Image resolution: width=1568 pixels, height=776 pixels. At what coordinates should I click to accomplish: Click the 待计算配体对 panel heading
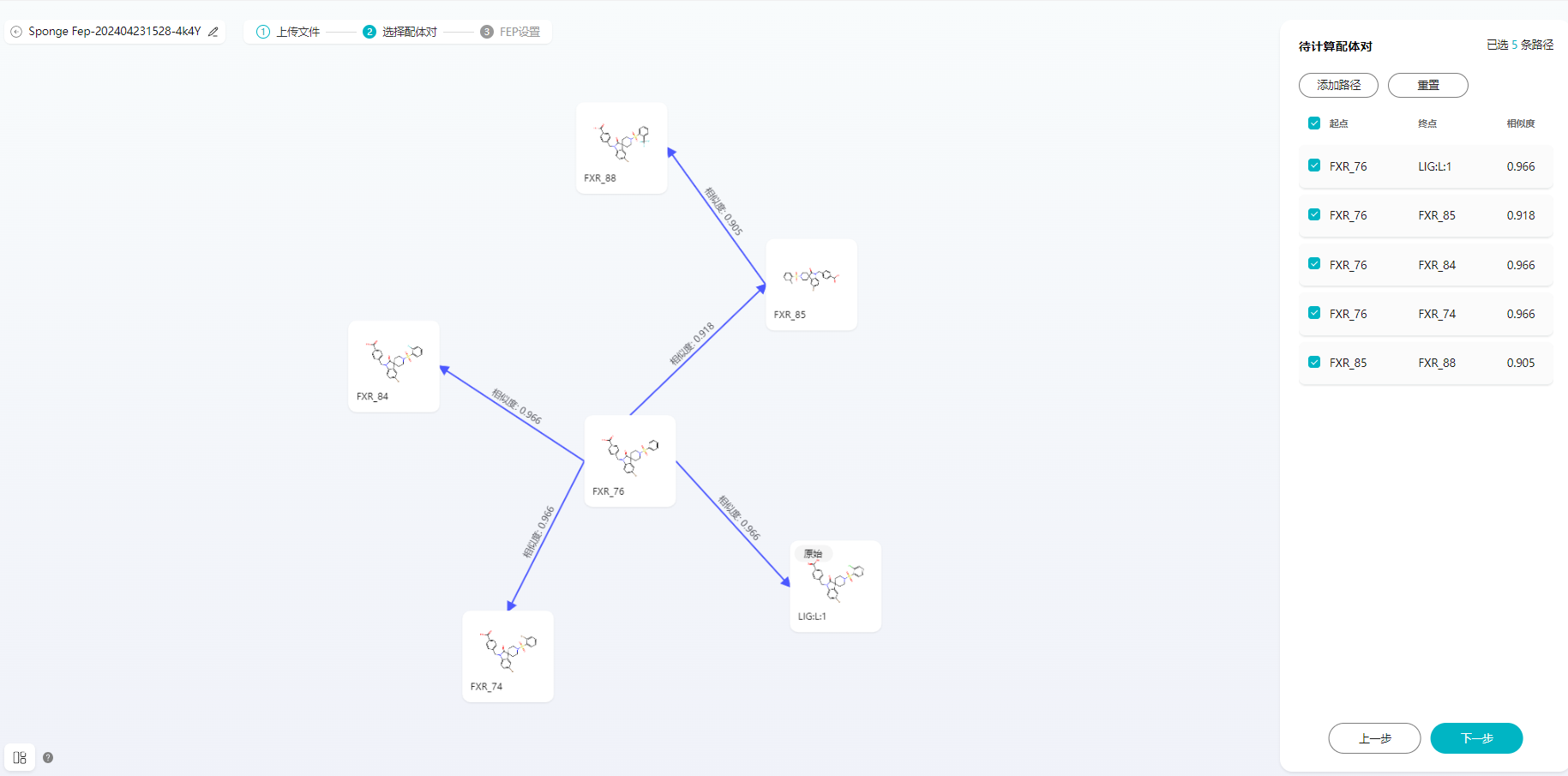click(x=1336, y=46)
